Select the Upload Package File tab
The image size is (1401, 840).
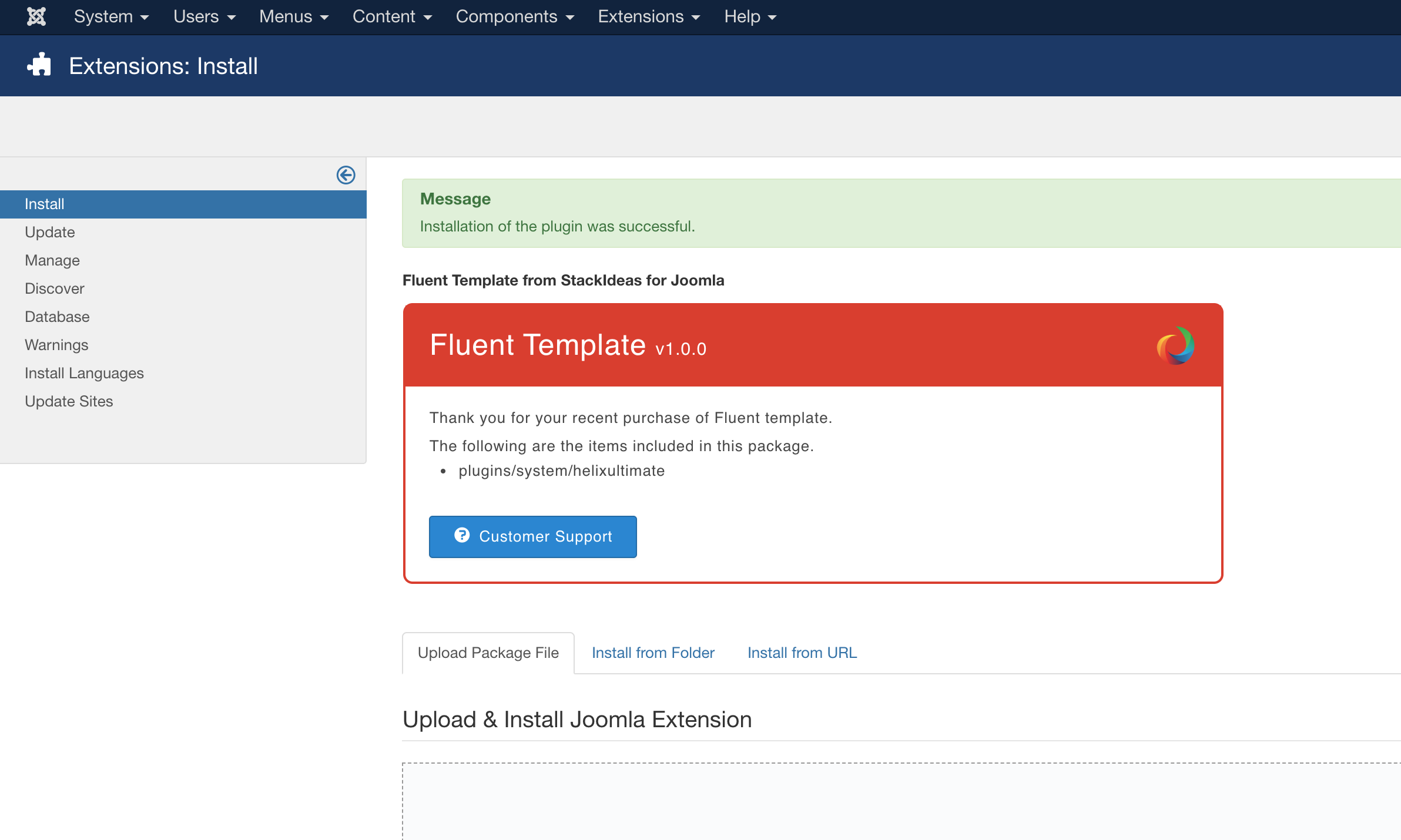[x=488, y=653]
